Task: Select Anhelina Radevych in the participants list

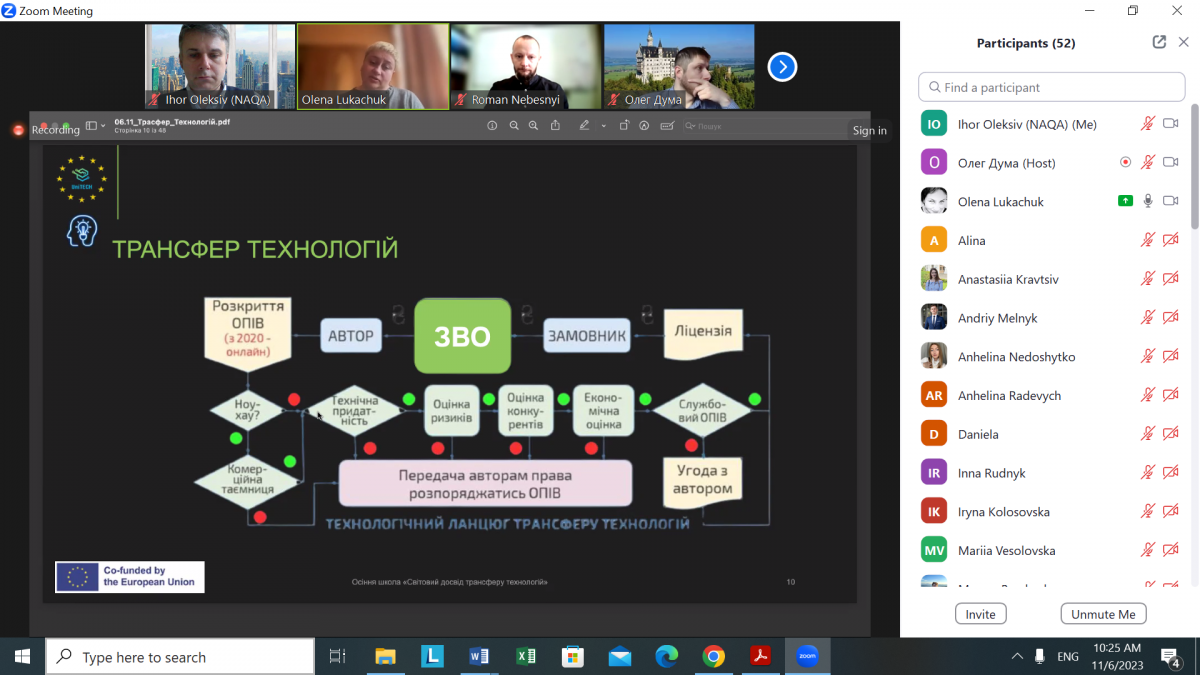Action: click(x=1009, y=395)
